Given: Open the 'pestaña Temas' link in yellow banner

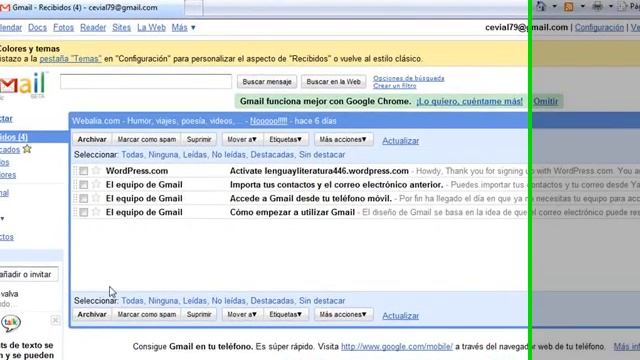Looking at the screenshot, I should pos(70,59).
